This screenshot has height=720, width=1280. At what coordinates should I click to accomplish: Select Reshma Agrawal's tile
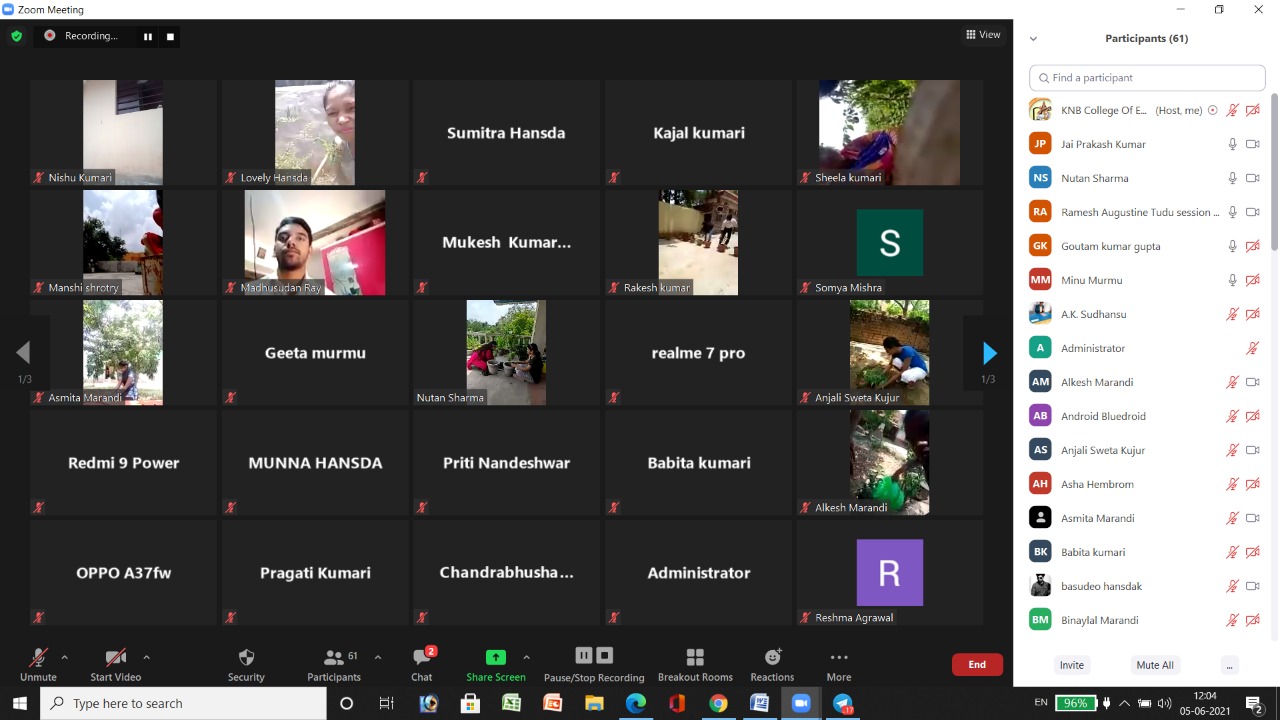(x=889, y=572)
